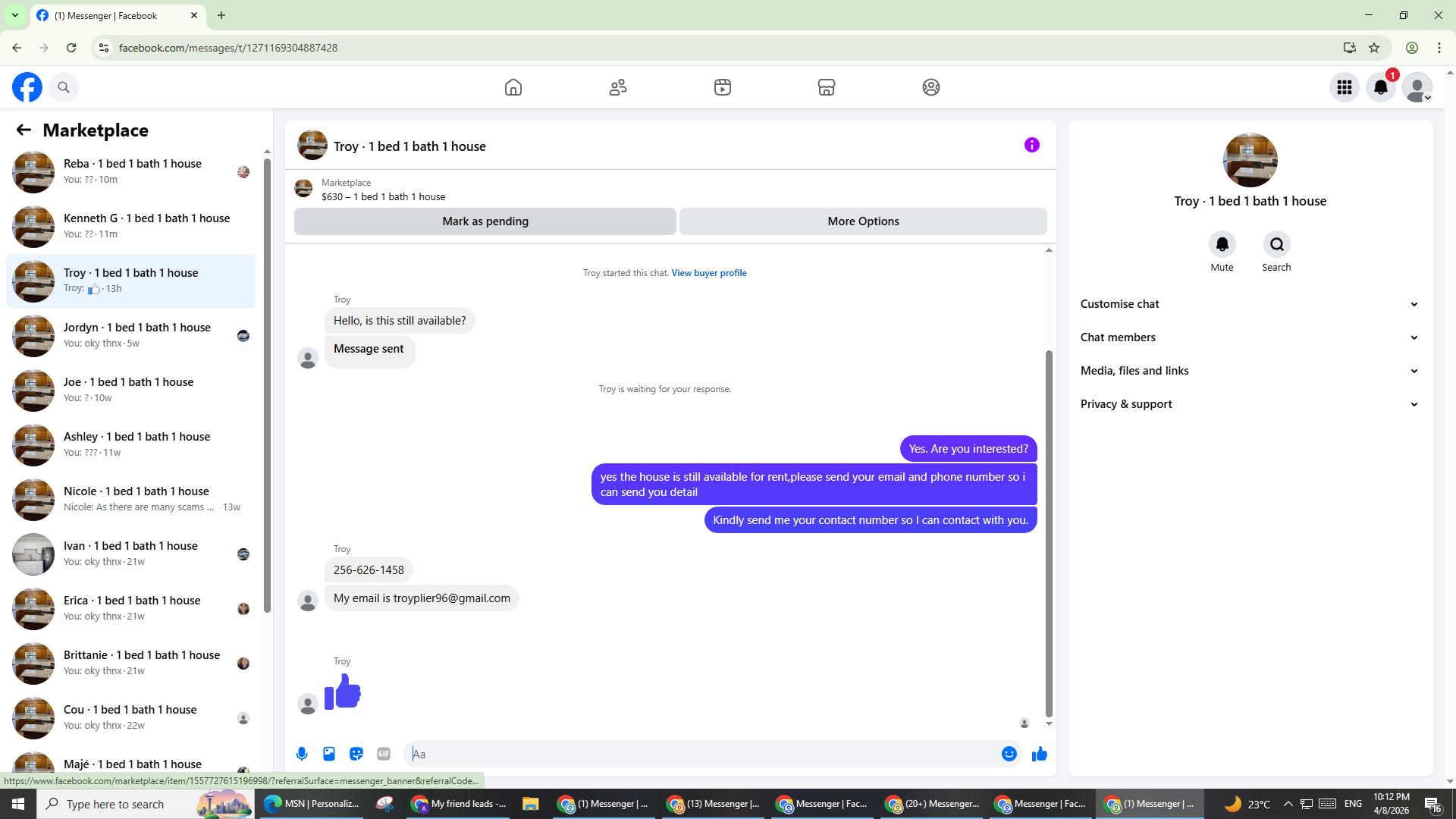
Task: Send a thumbs-up like
Action: tap(1040, 754)
